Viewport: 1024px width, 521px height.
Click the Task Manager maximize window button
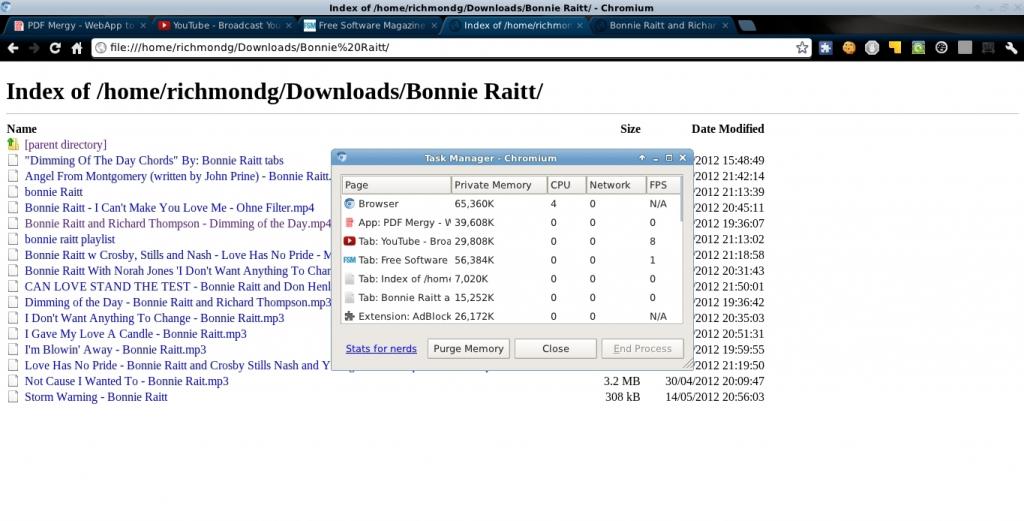tap(669, 158)
